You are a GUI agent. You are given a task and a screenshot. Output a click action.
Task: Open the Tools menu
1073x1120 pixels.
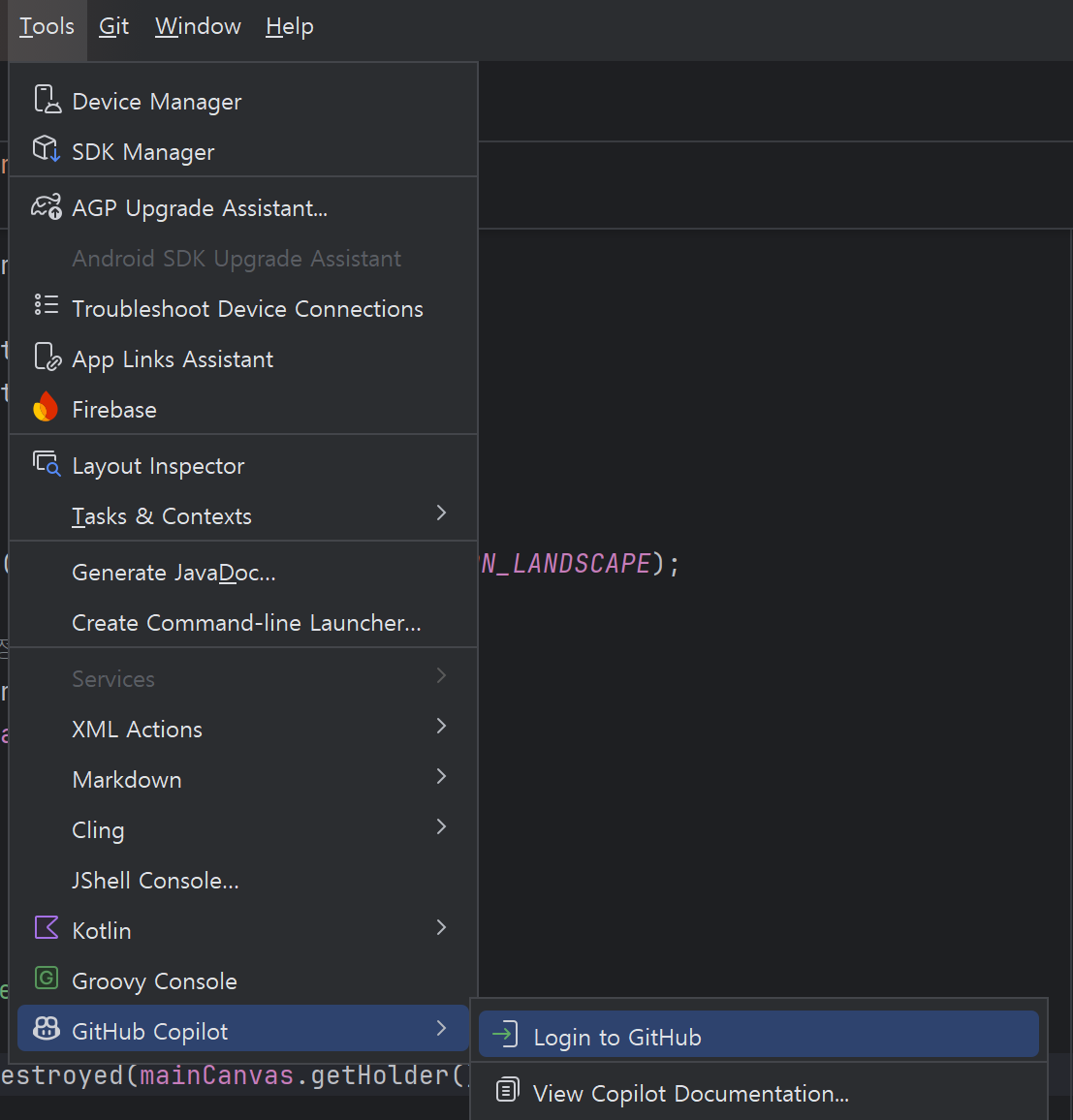pyautogui.click(x=47, y=26)
